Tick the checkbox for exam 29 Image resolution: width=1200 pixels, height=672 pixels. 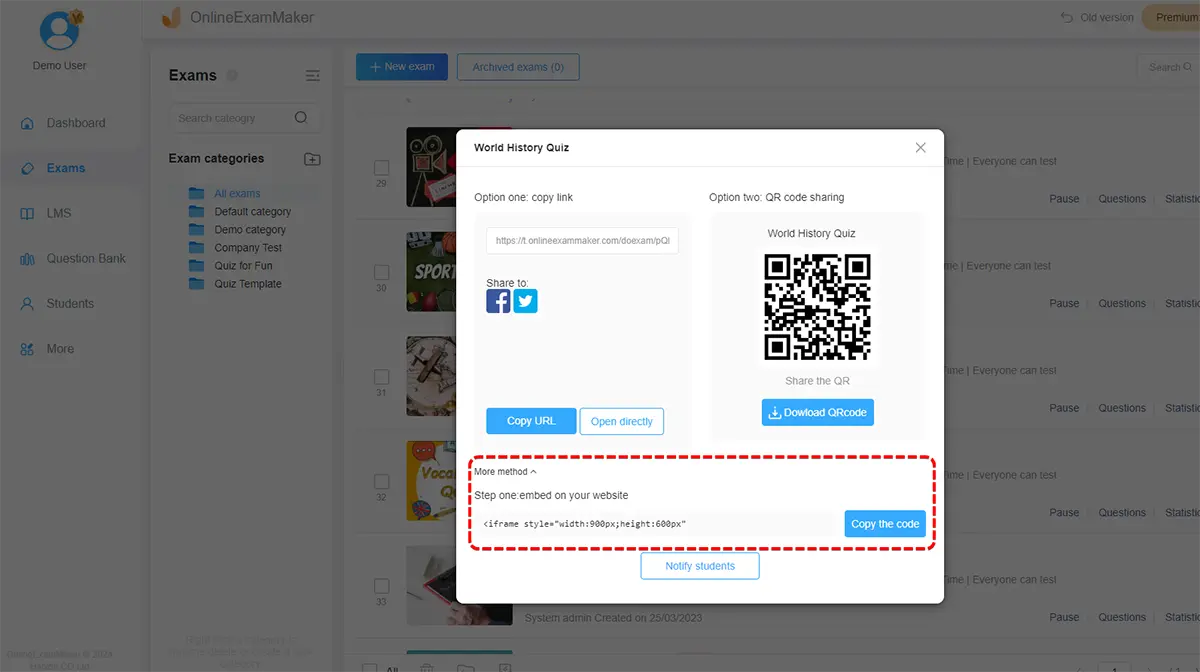click(381, 167)
